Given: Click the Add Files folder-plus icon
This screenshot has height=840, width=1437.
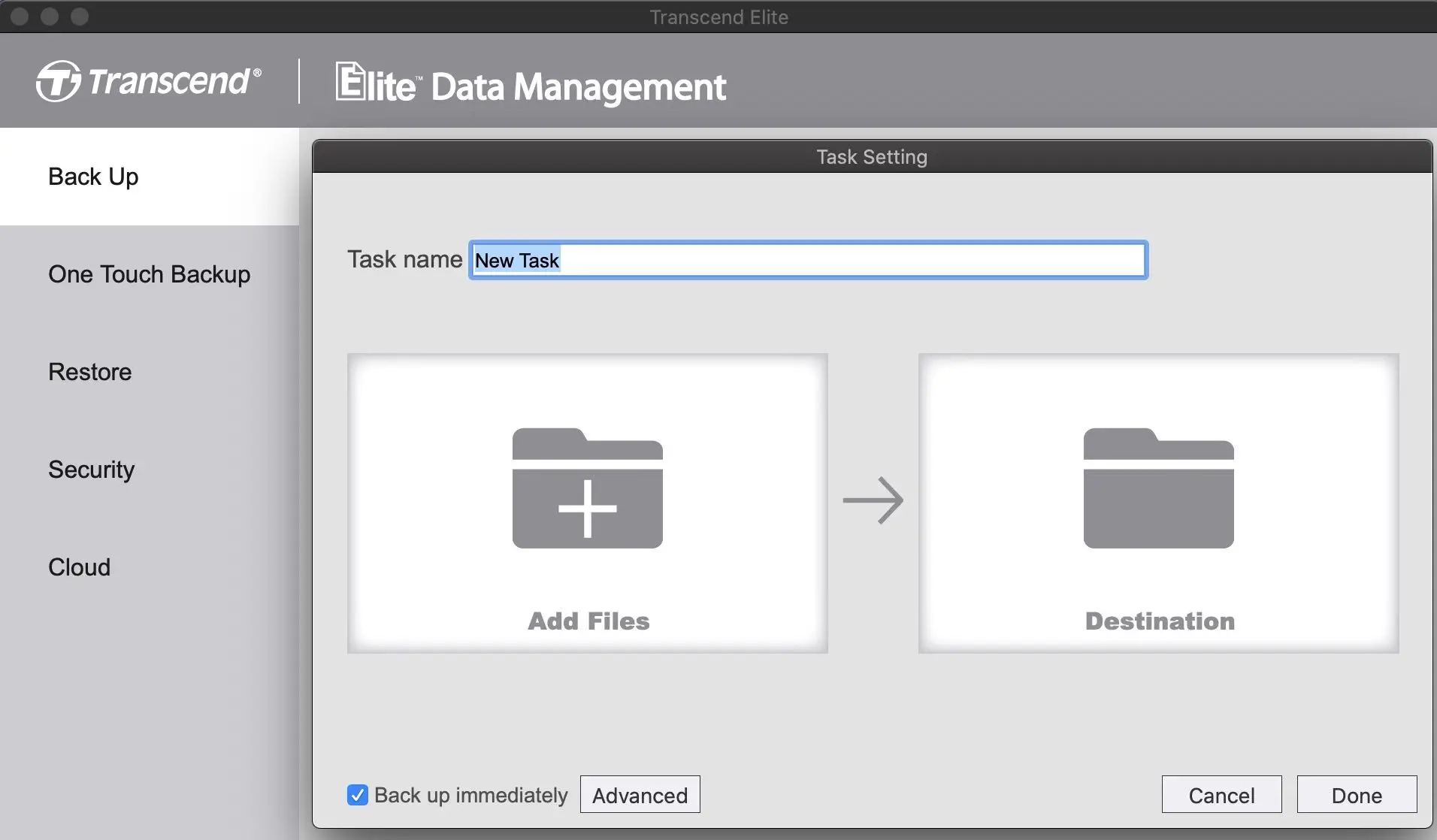Looking at the screenshot, I should [x=587, y=488].
